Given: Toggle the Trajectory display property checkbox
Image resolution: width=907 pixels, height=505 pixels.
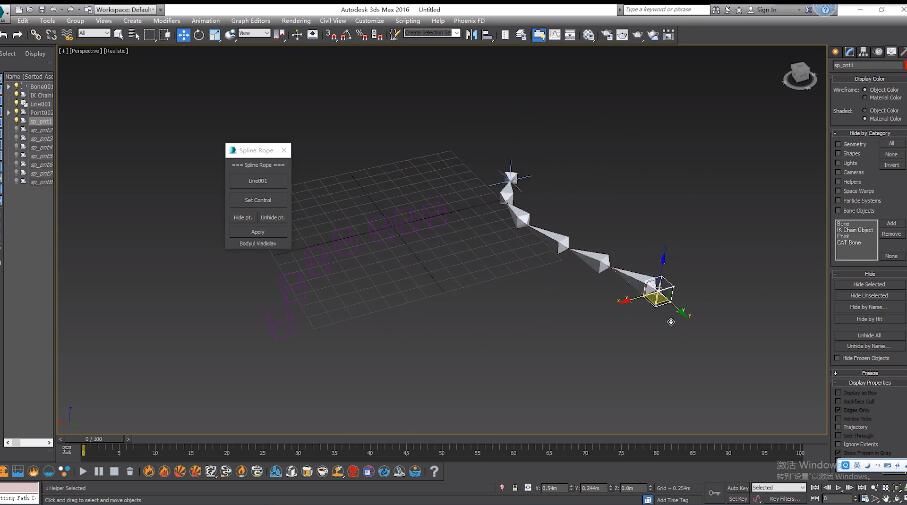Looking at the screenshot, I should (x=838, y=427).
